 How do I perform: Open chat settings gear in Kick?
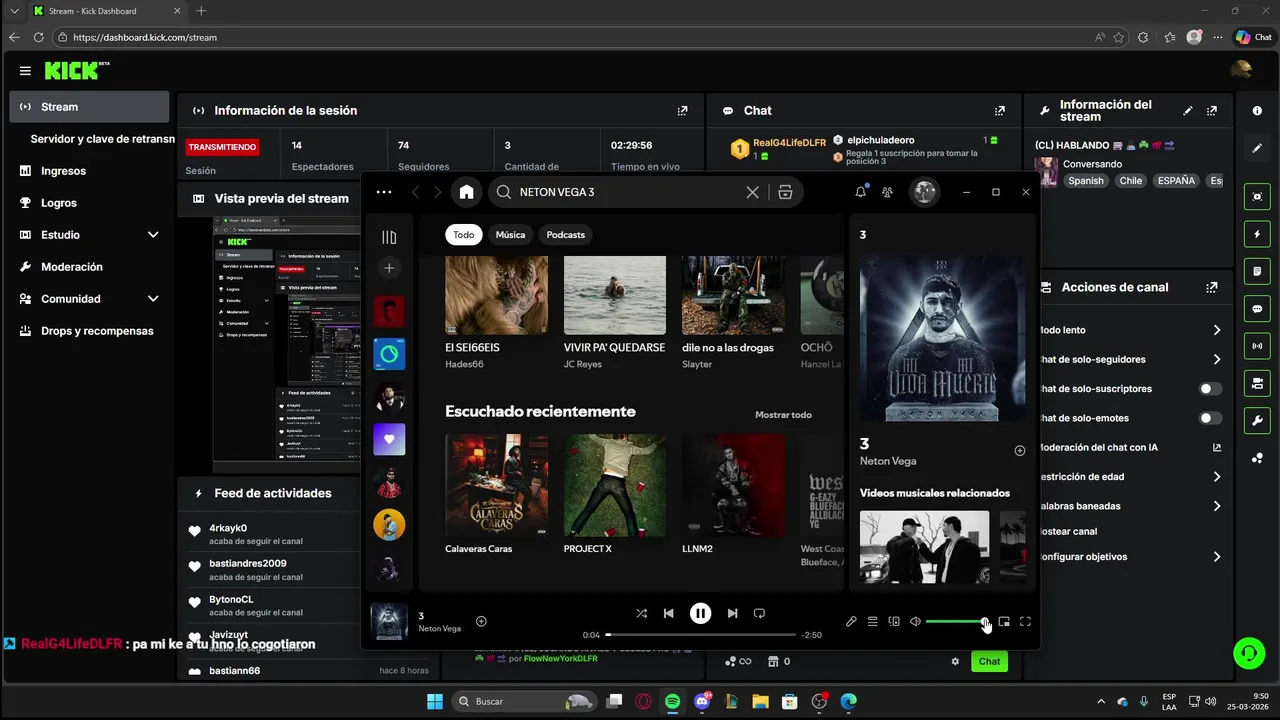955,661
